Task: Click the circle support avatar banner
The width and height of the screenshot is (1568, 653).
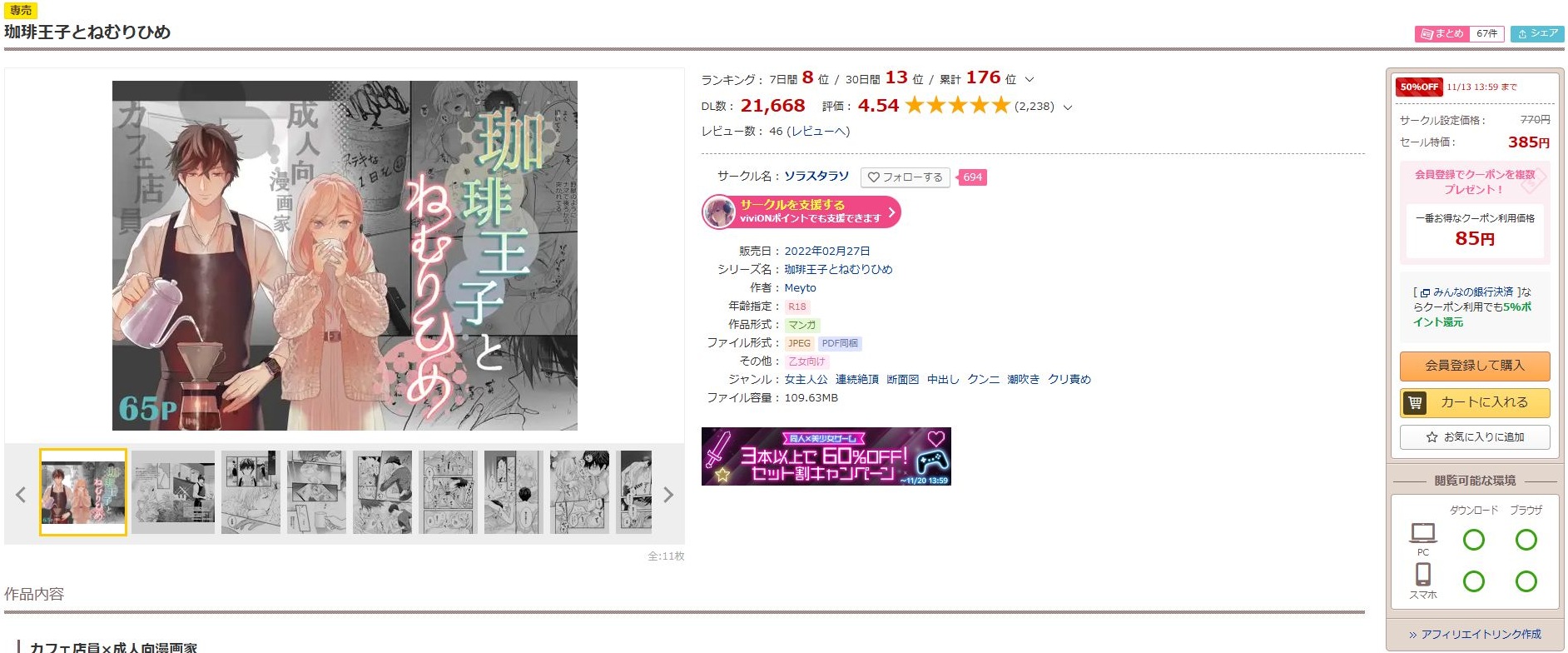Action: pyautogui.click(x=801, y=212)
